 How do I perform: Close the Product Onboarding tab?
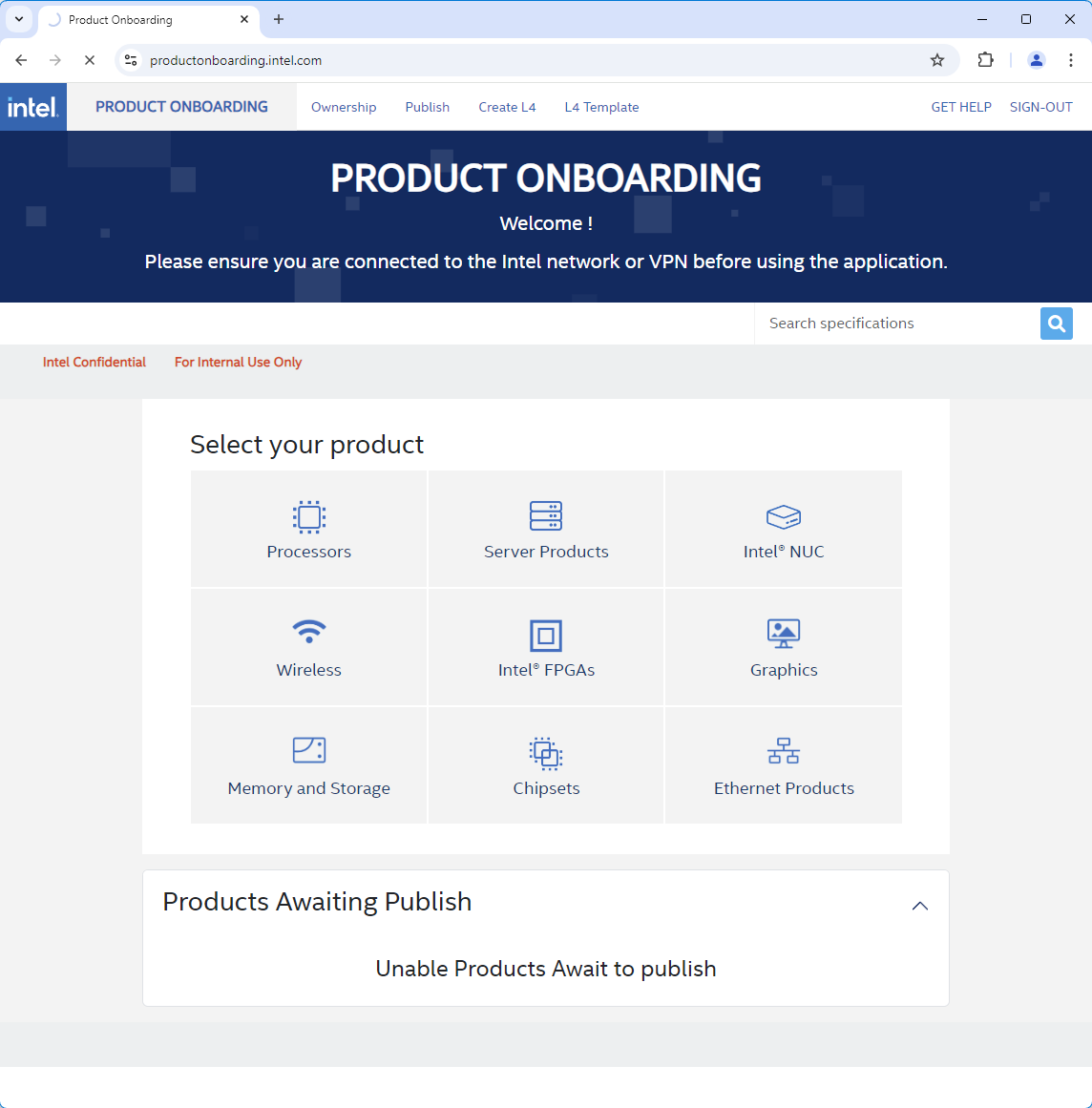point(244,19)
